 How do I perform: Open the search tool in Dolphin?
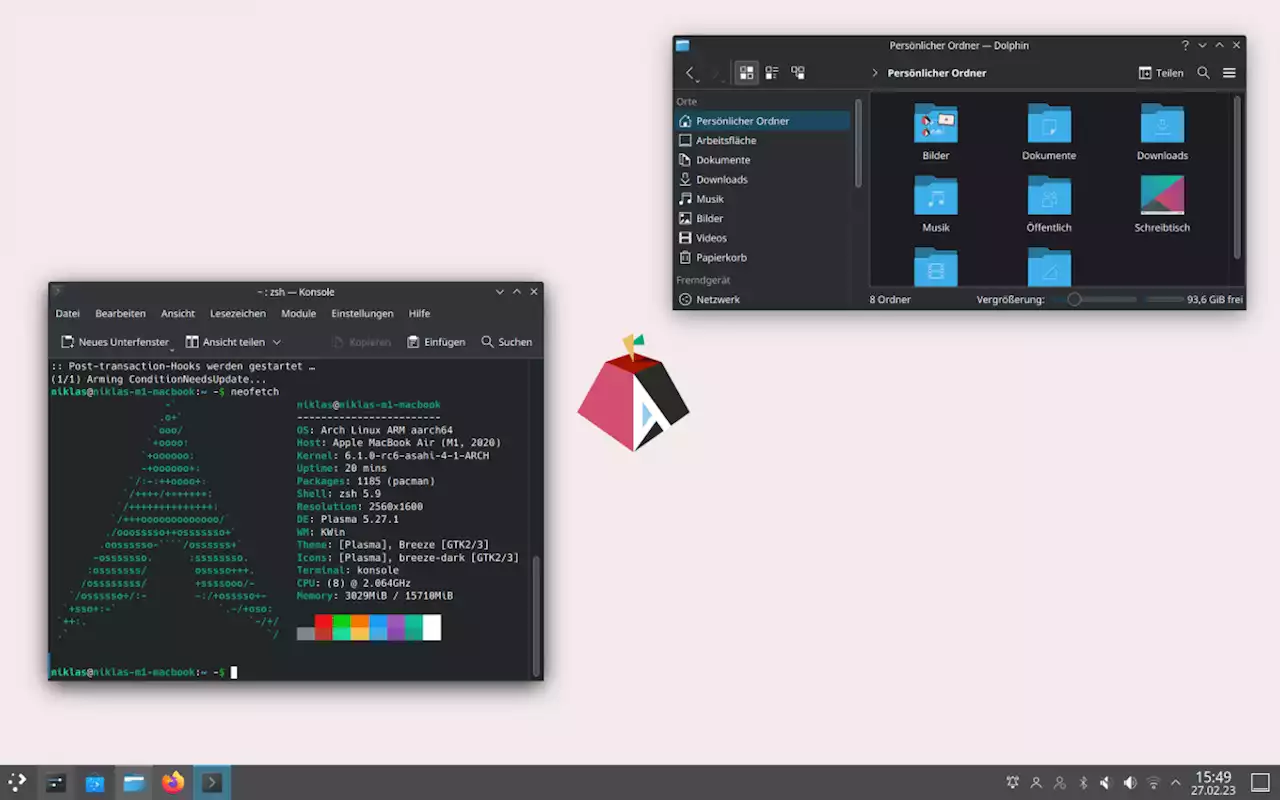click(1203, 73)
